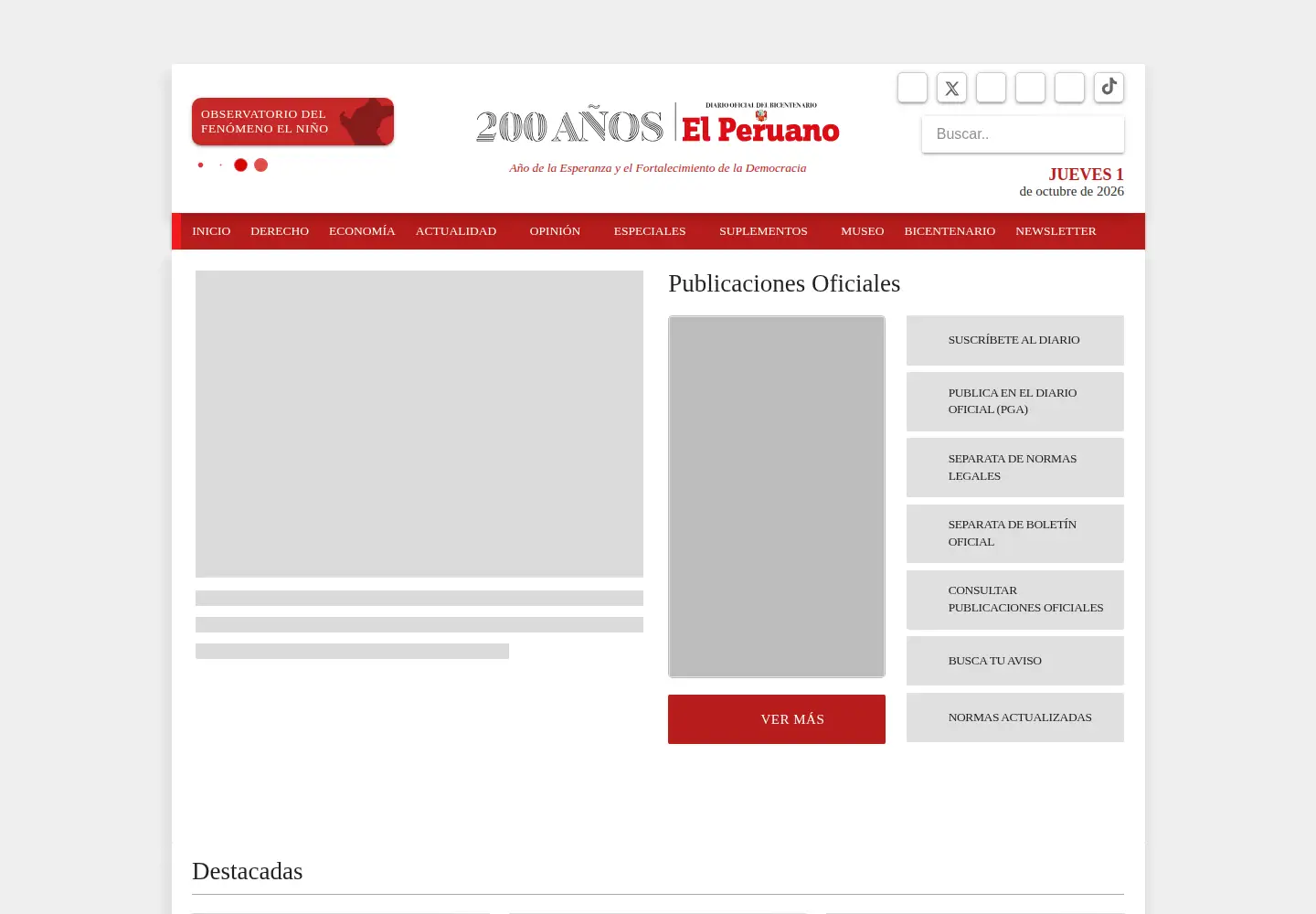The height and width of the screenshot is (914, 1316).
Task: Open the ACTUALIDAD menu
Action: pyautogui.click(x=456, y=231)
